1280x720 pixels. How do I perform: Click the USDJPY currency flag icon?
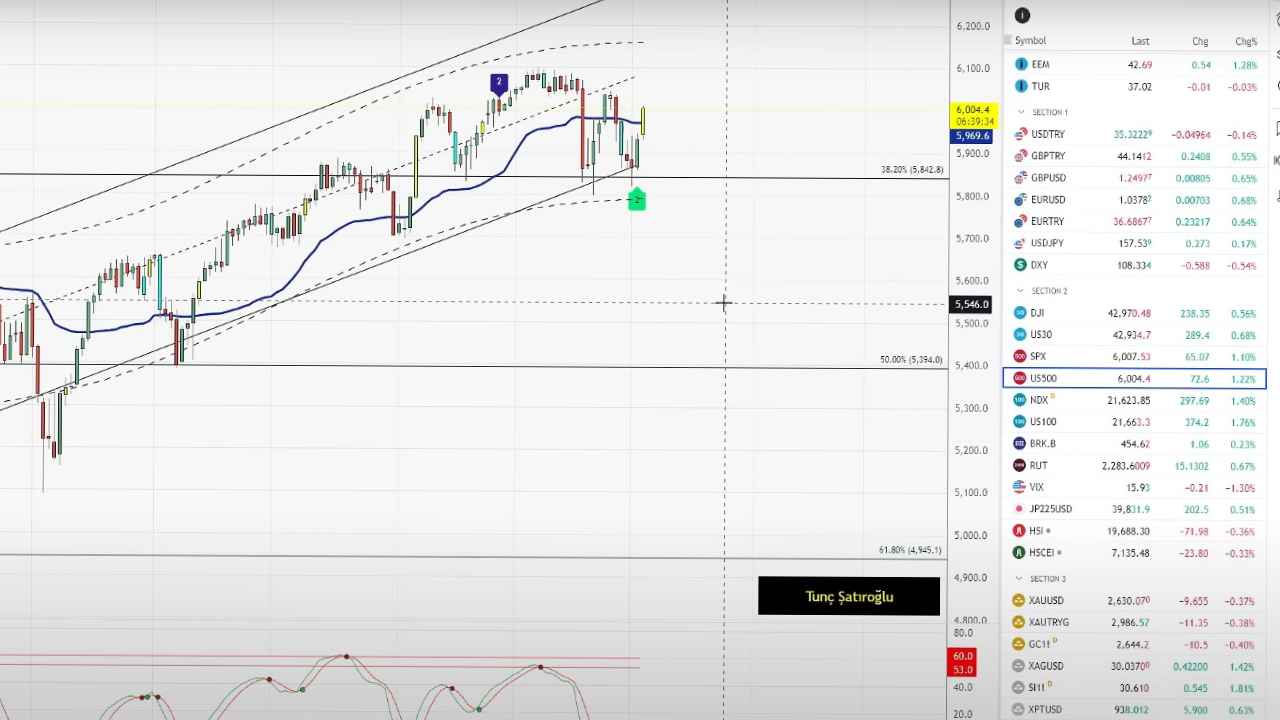tap(1021, 243)
